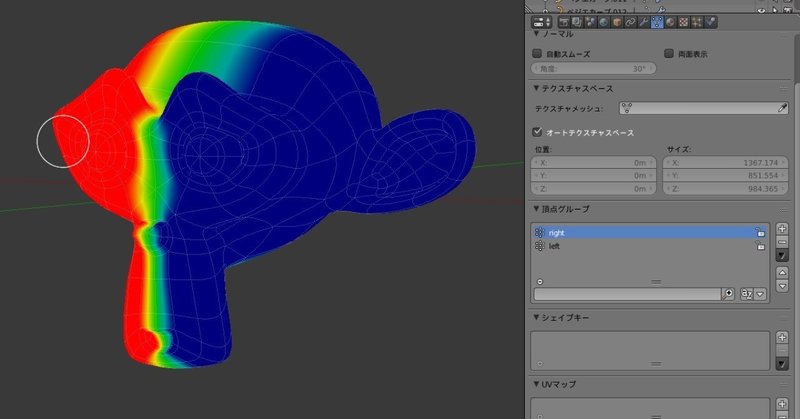
Task: Show shape key list filter options
Action: coord(540,364)
